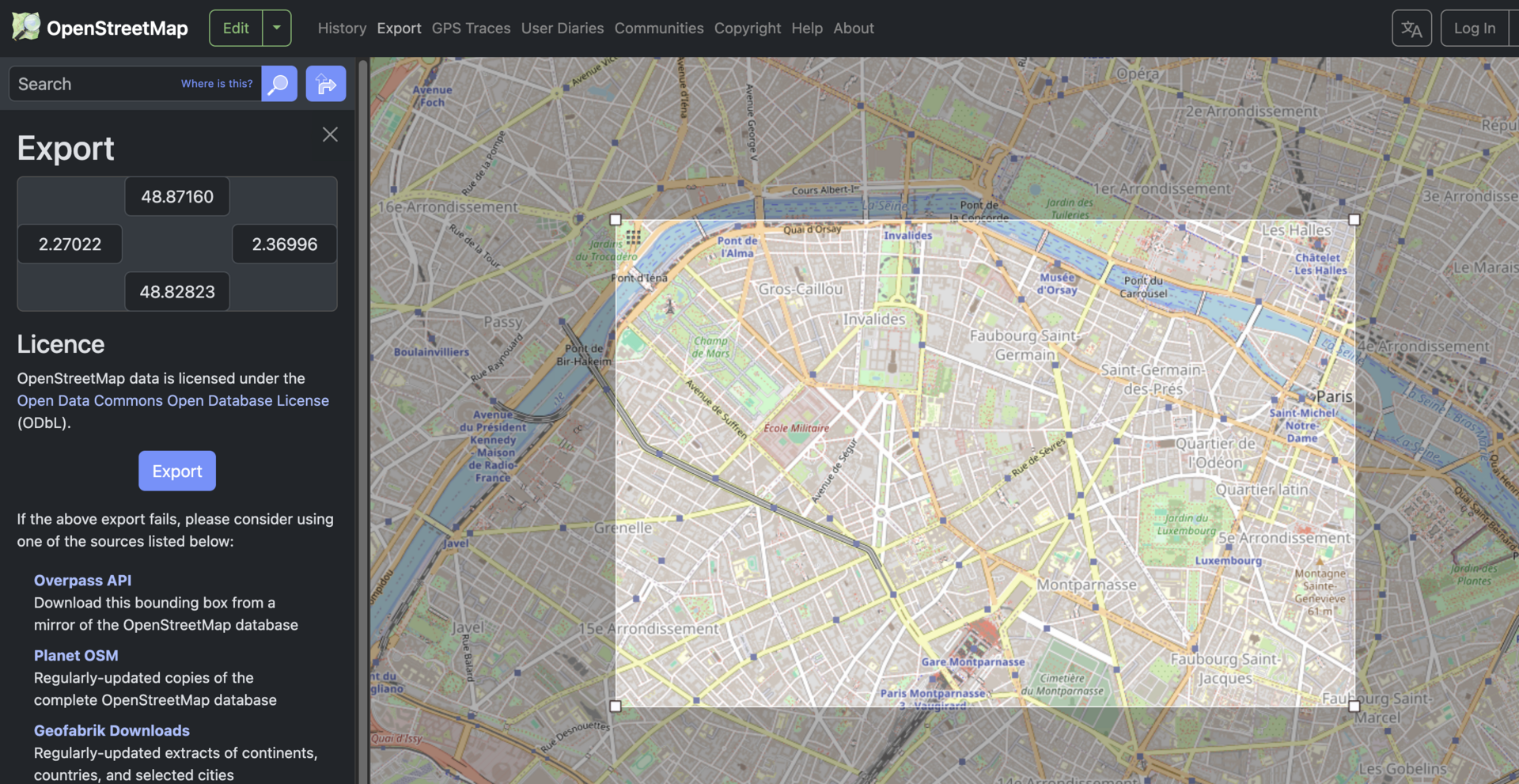This screenshot has width=1519, height=784.
Task: Click the top-right corner handle of the selection box
Action: tap(1354, 220)
